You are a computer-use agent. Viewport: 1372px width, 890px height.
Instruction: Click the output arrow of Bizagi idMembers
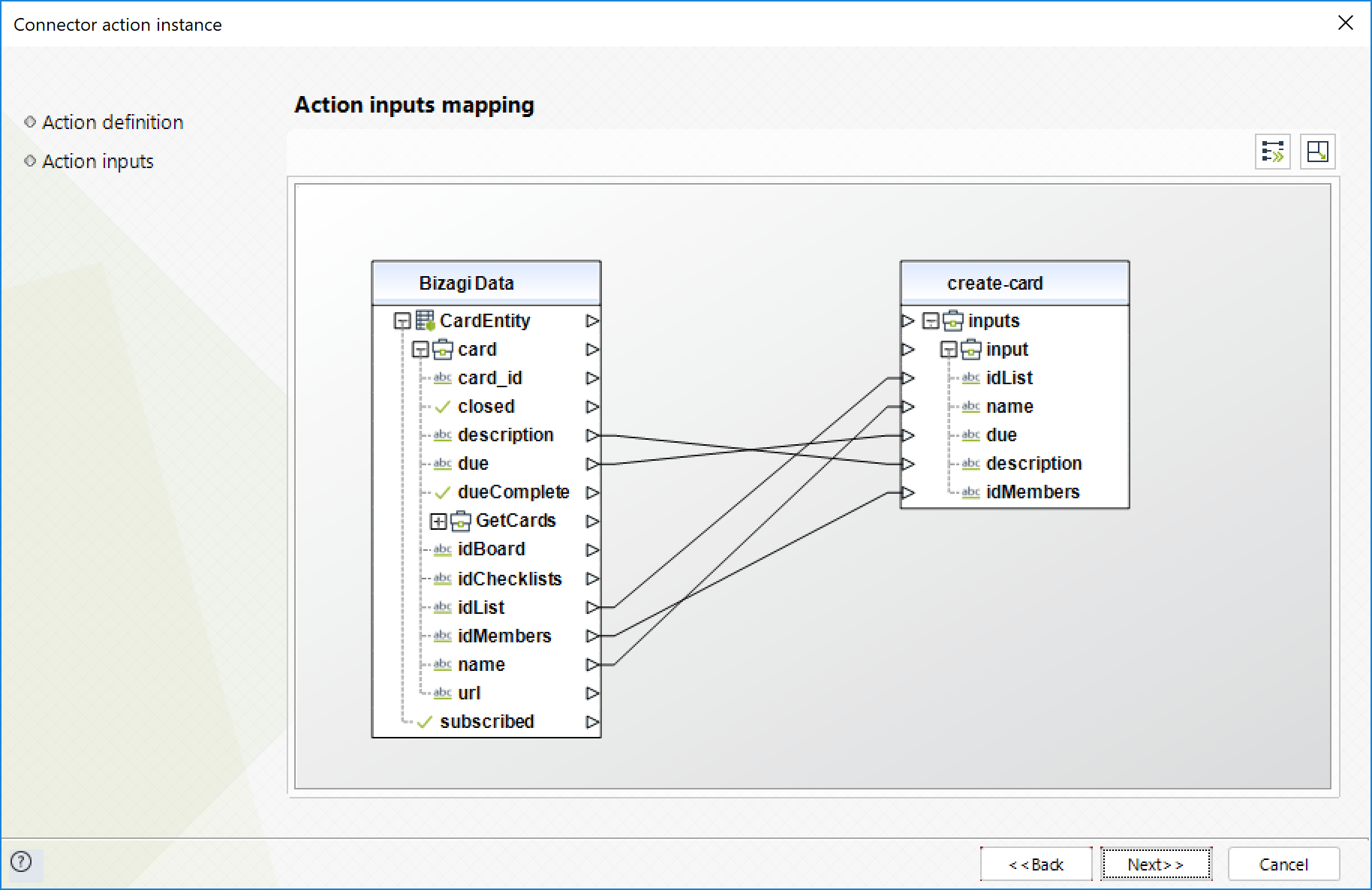click(x=592, y=635)
